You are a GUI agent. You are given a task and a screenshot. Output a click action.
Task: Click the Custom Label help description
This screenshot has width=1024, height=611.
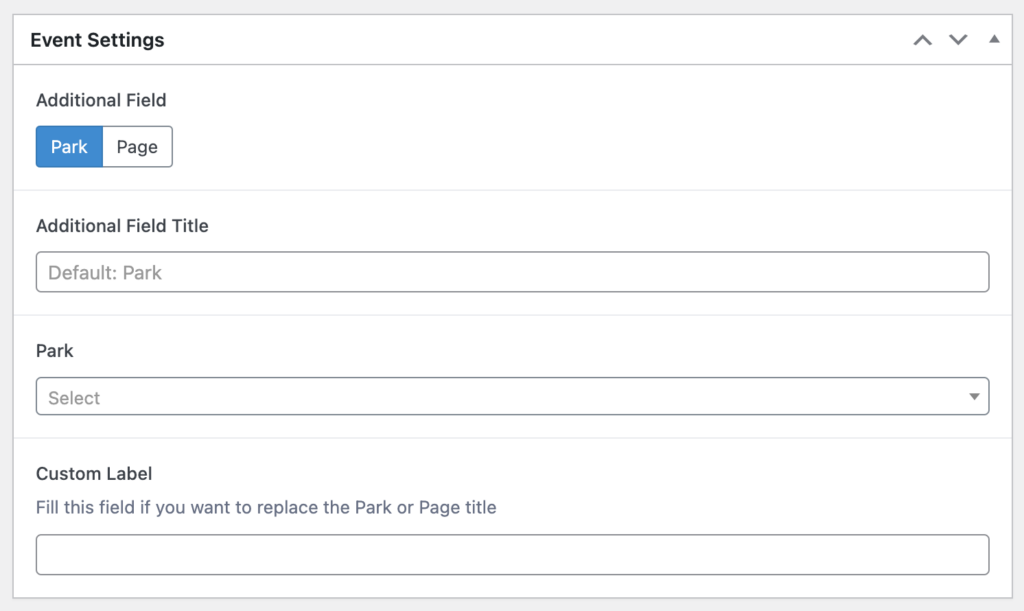click(x=266, y=508)
